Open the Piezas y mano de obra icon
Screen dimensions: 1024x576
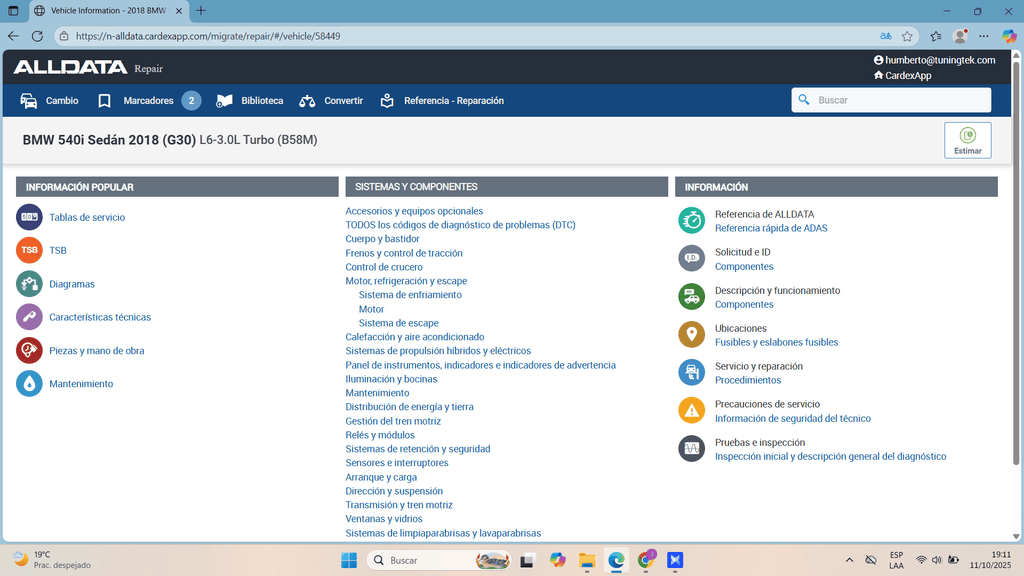(29, 351)
